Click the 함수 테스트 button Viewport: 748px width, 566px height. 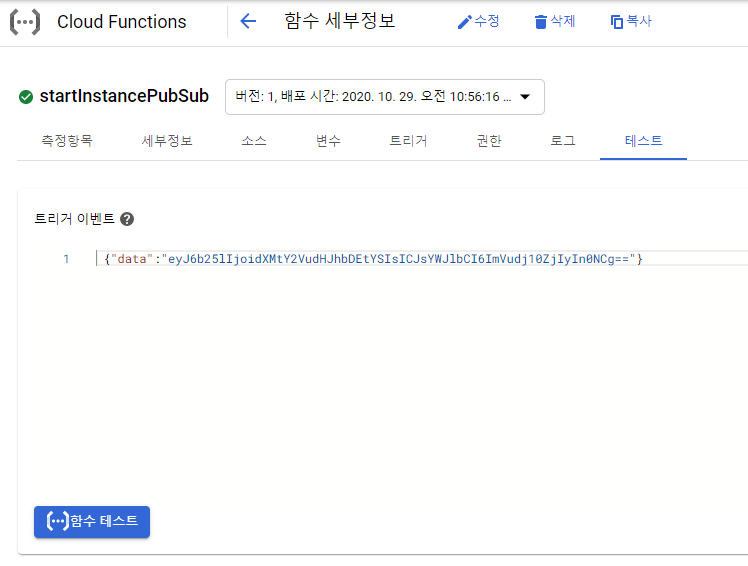tap(92, 522)
